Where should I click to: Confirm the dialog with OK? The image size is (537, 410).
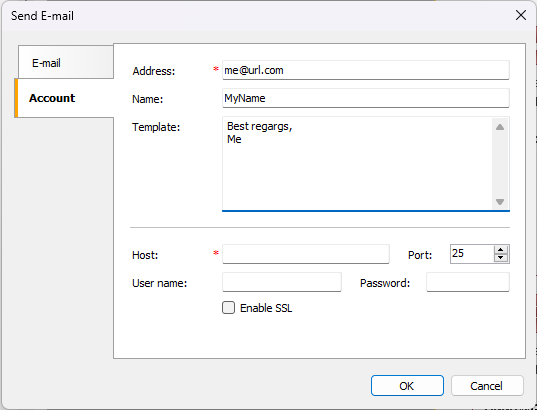click(407, 386)
